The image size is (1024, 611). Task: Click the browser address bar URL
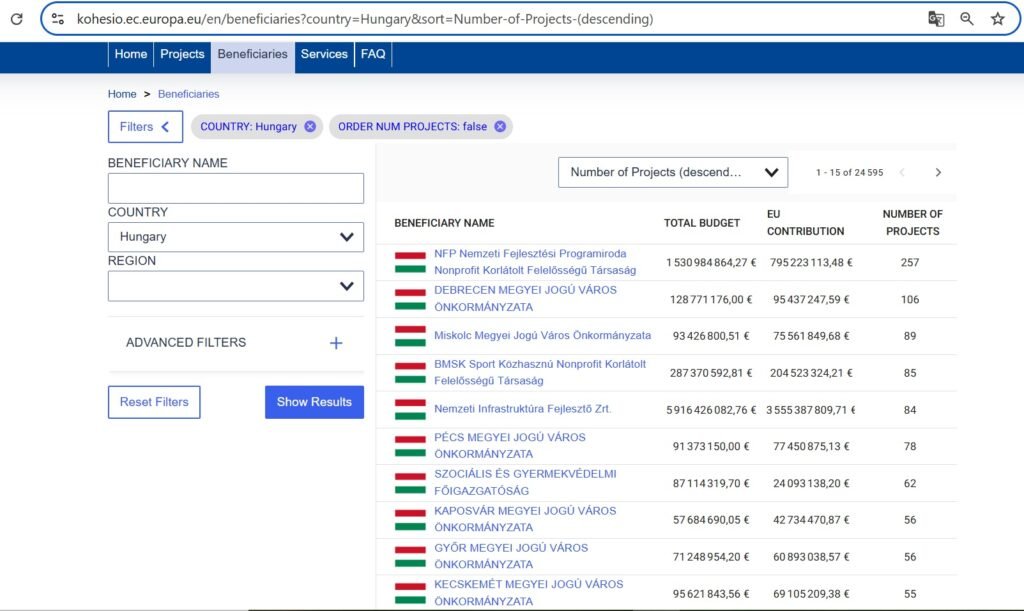point(365,19)
